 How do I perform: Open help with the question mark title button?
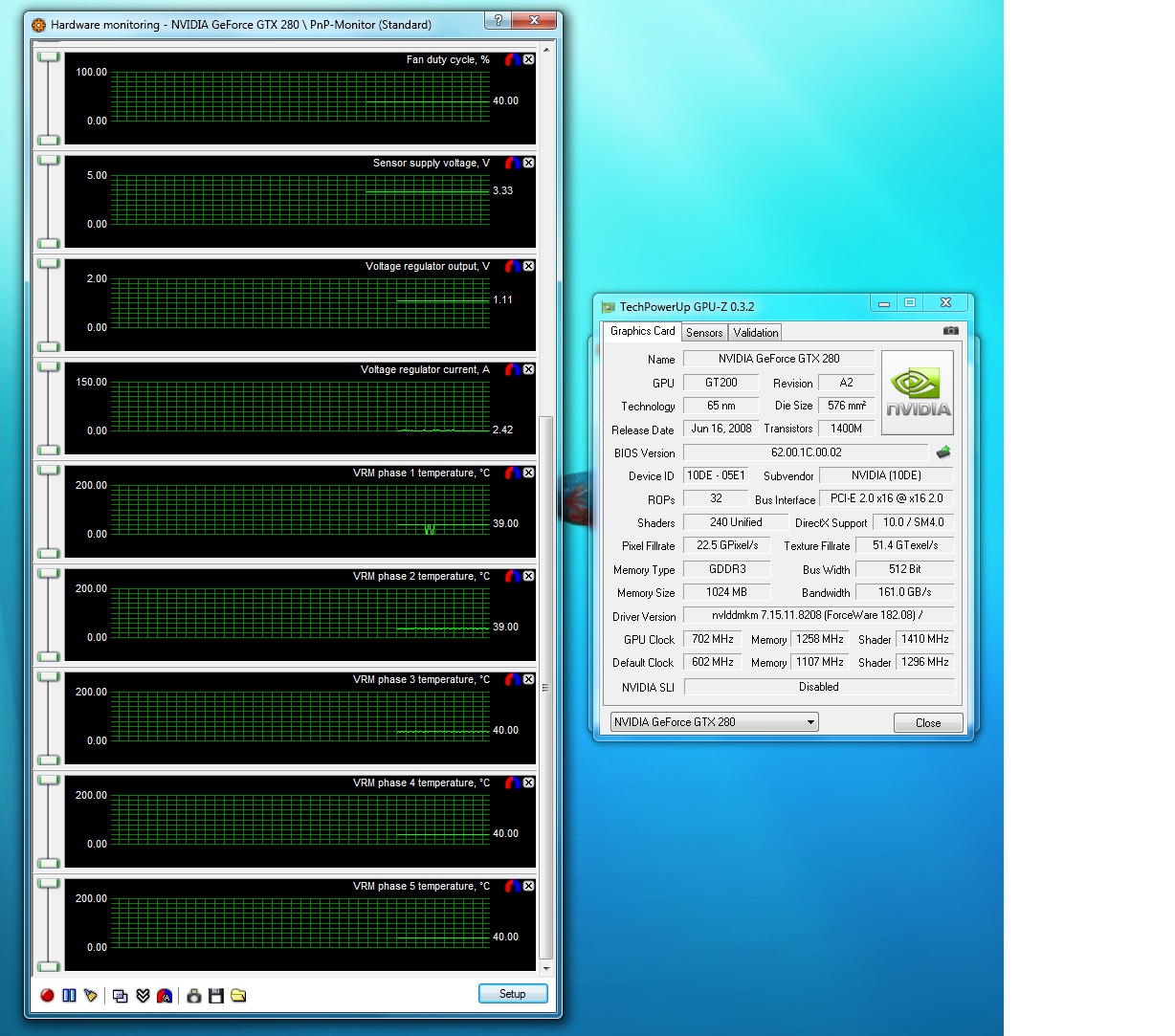(x=498, y=20)
